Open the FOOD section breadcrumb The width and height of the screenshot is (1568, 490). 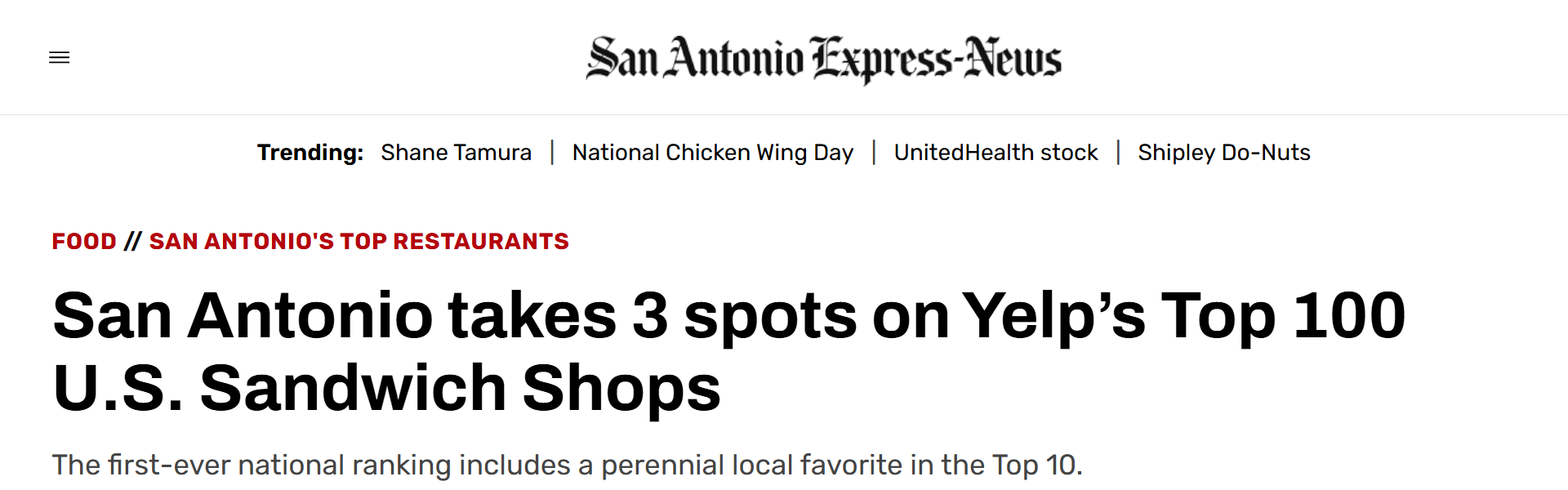tap(84, 242)
